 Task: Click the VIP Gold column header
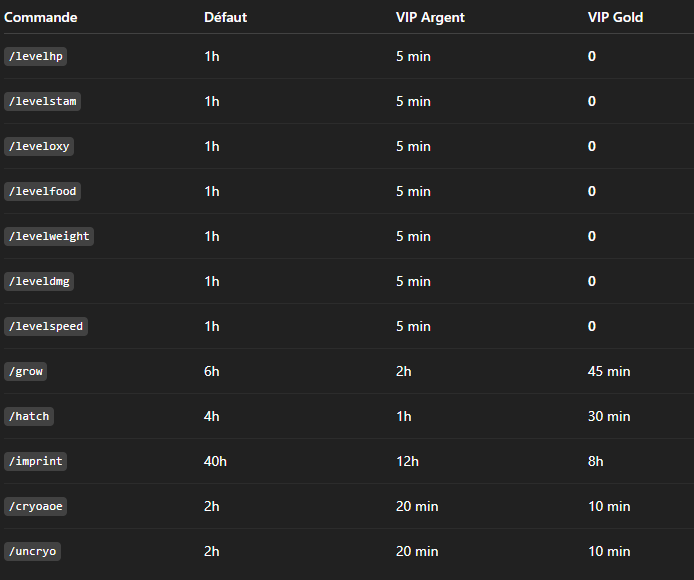(x=615, y=17)
